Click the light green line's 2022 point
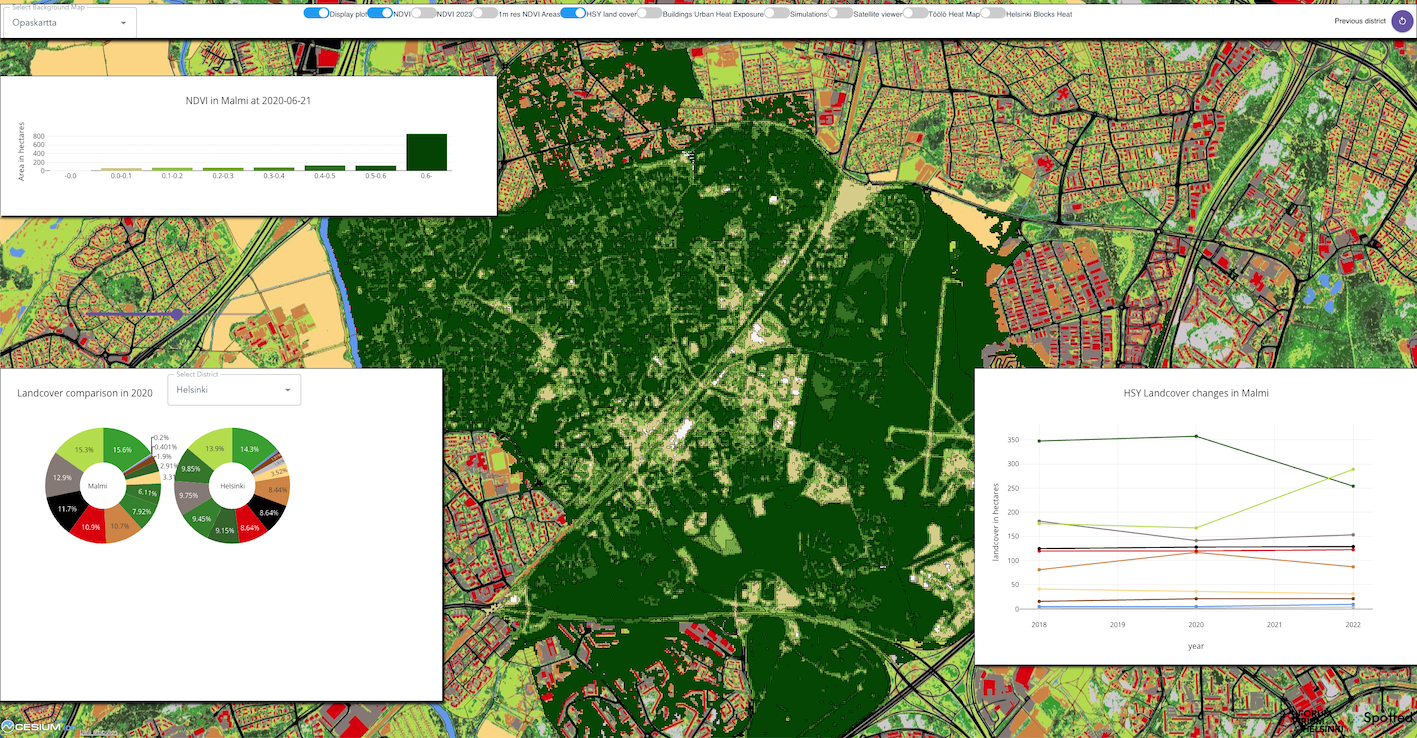 [1353, 469]
